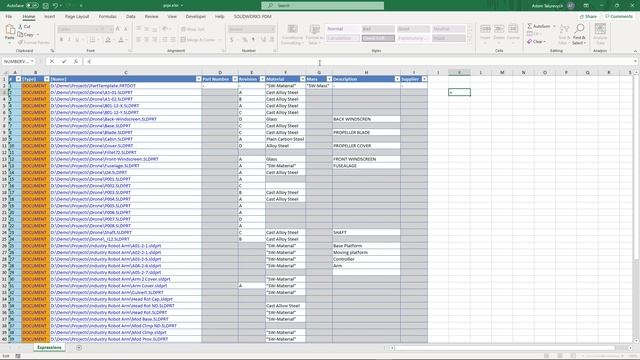Screen dimensions: 640x360
Task: Click Merge & Center button
Action: click(198, 40)
